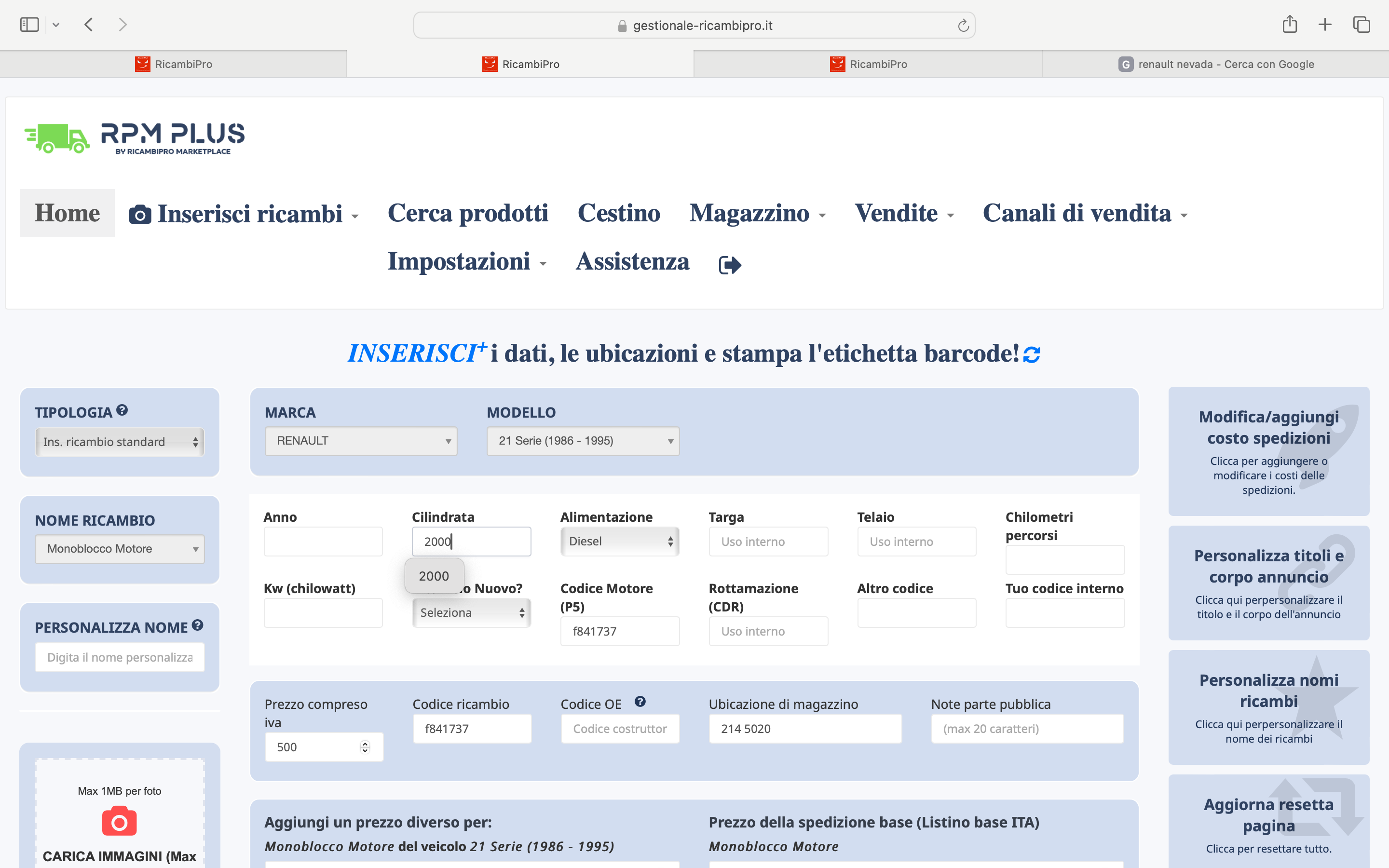1389x868 pixels.
Task: Click the camera icon in Inserisci ricambi
Action: 140,215
